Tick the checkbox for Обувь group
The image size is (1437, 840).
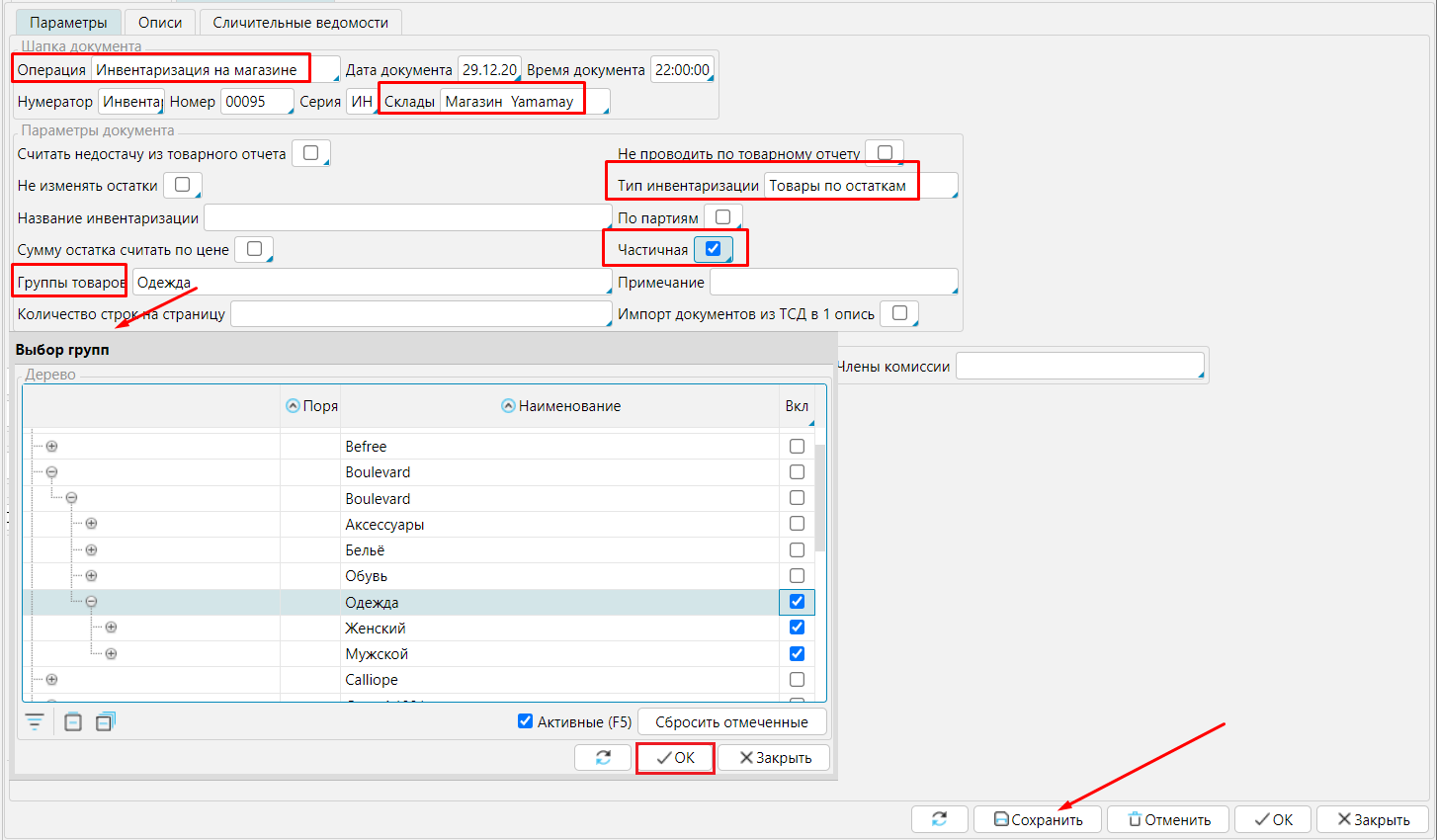coord(797,576)
